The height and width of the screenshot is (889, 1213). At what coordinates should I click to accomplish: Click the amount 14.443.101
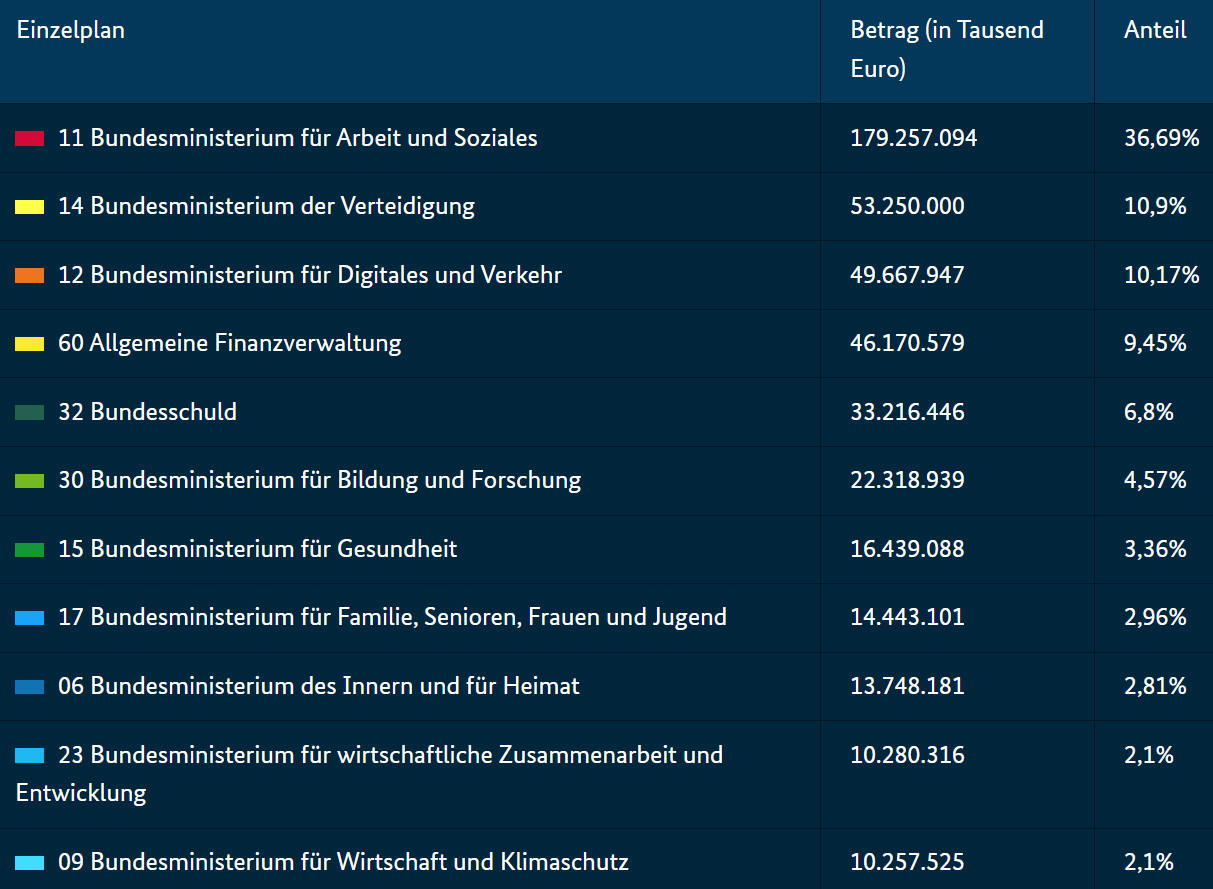908,617
